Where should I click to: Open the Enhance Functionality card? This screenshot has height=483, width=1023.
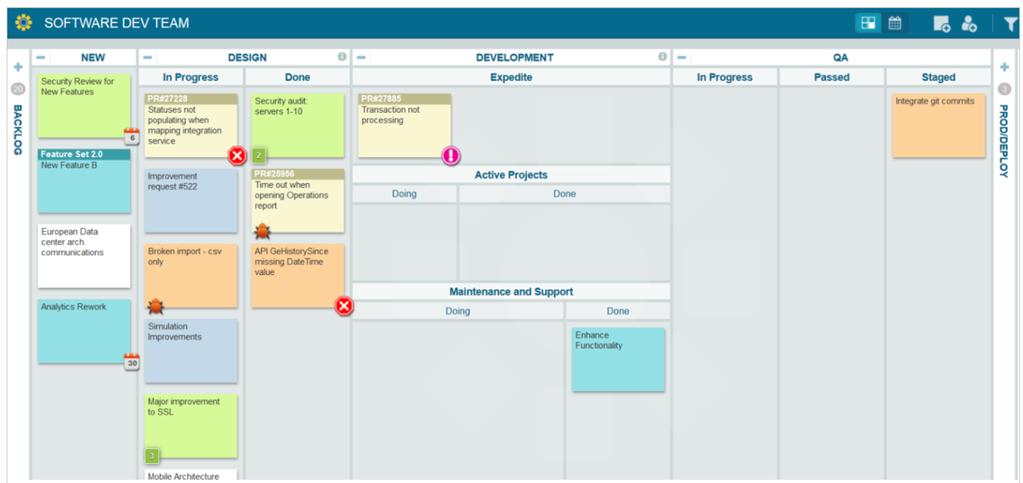coord(618,360)
